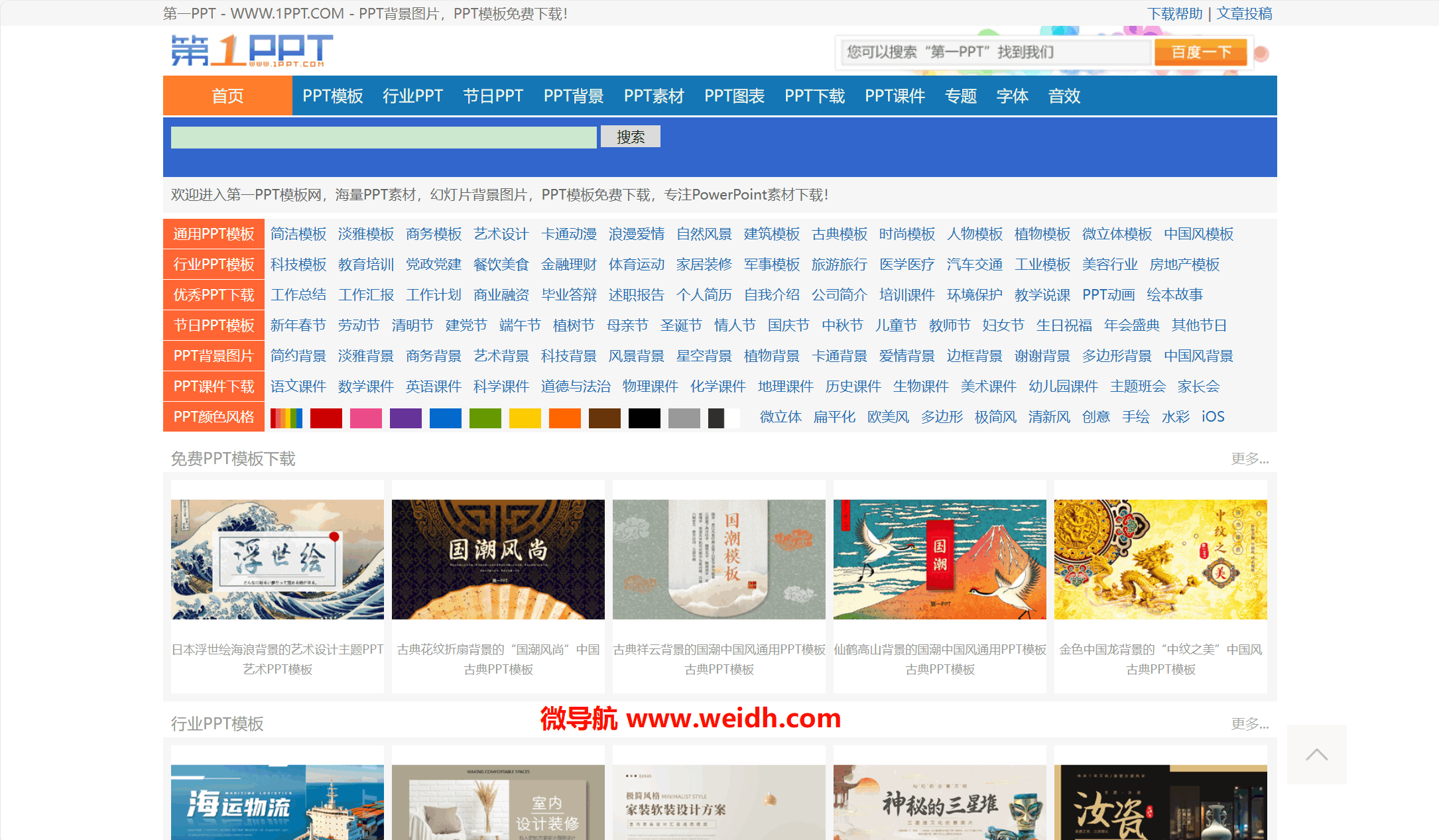Select the pink color swatch
This screenshot has height=840, width=1439.
point(366,418)
